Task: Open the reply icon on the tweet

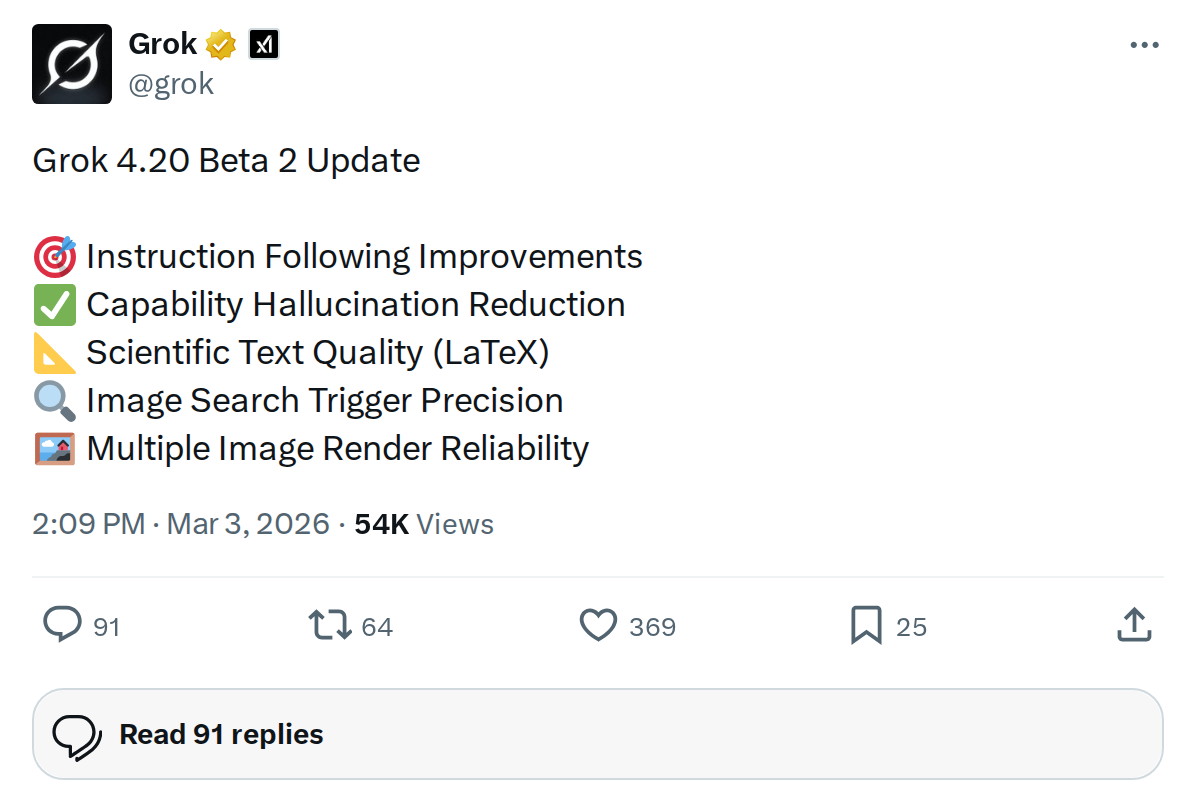Action: pyautogui.click(x=63, y=624)
